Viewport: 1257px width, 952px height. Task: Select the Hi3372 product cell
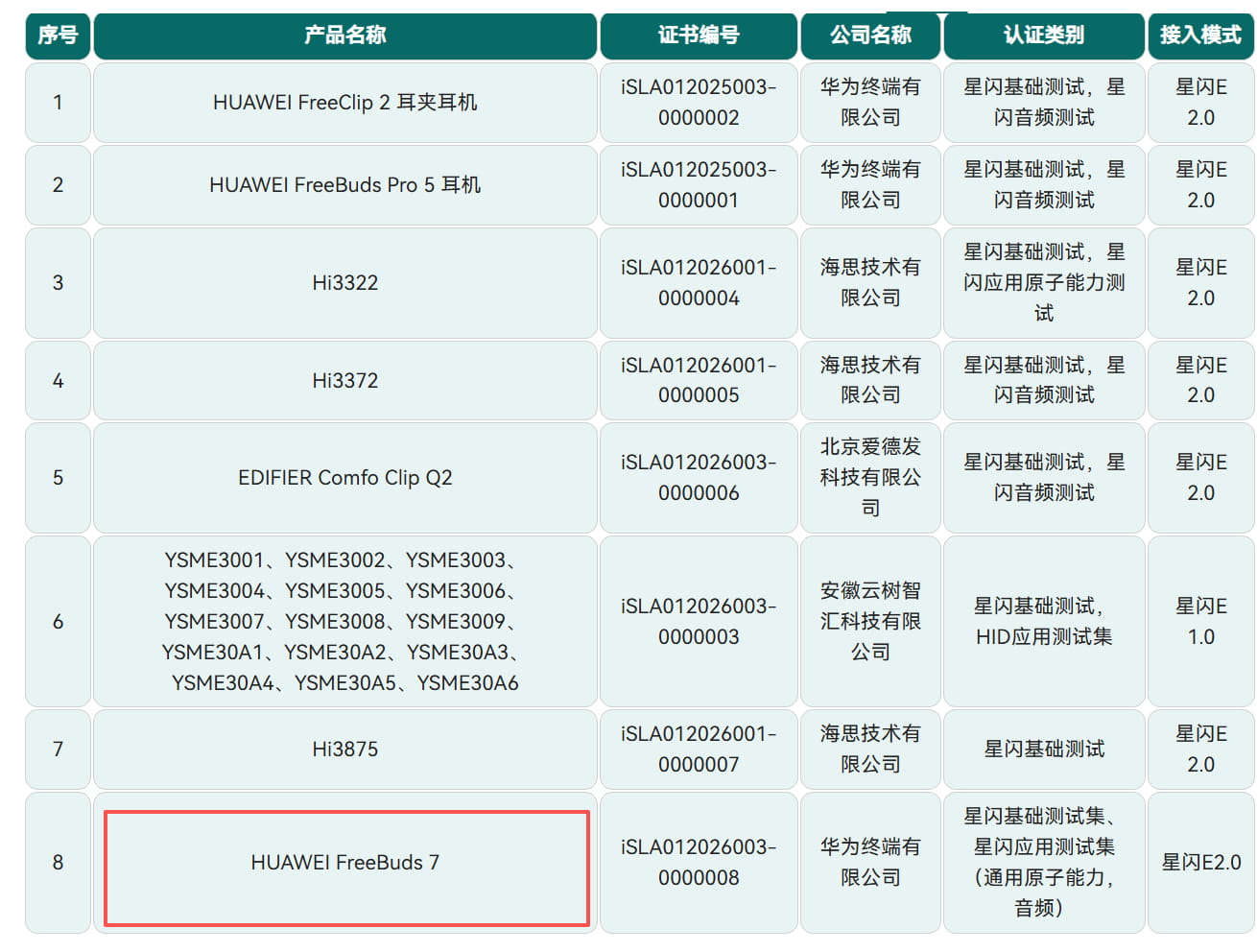point(345,381)
